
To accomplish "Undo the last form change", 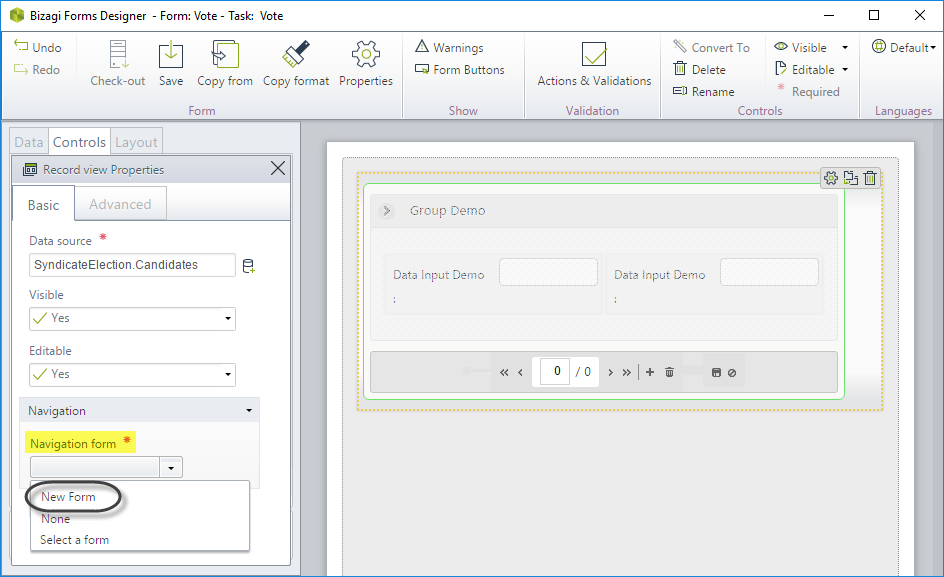I will coord(37,48).
